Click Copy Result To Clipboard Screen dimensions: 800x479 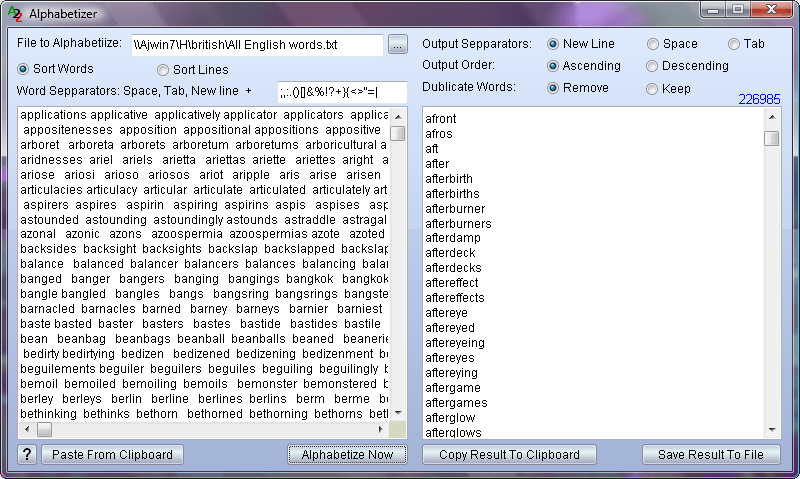[509, 454]
